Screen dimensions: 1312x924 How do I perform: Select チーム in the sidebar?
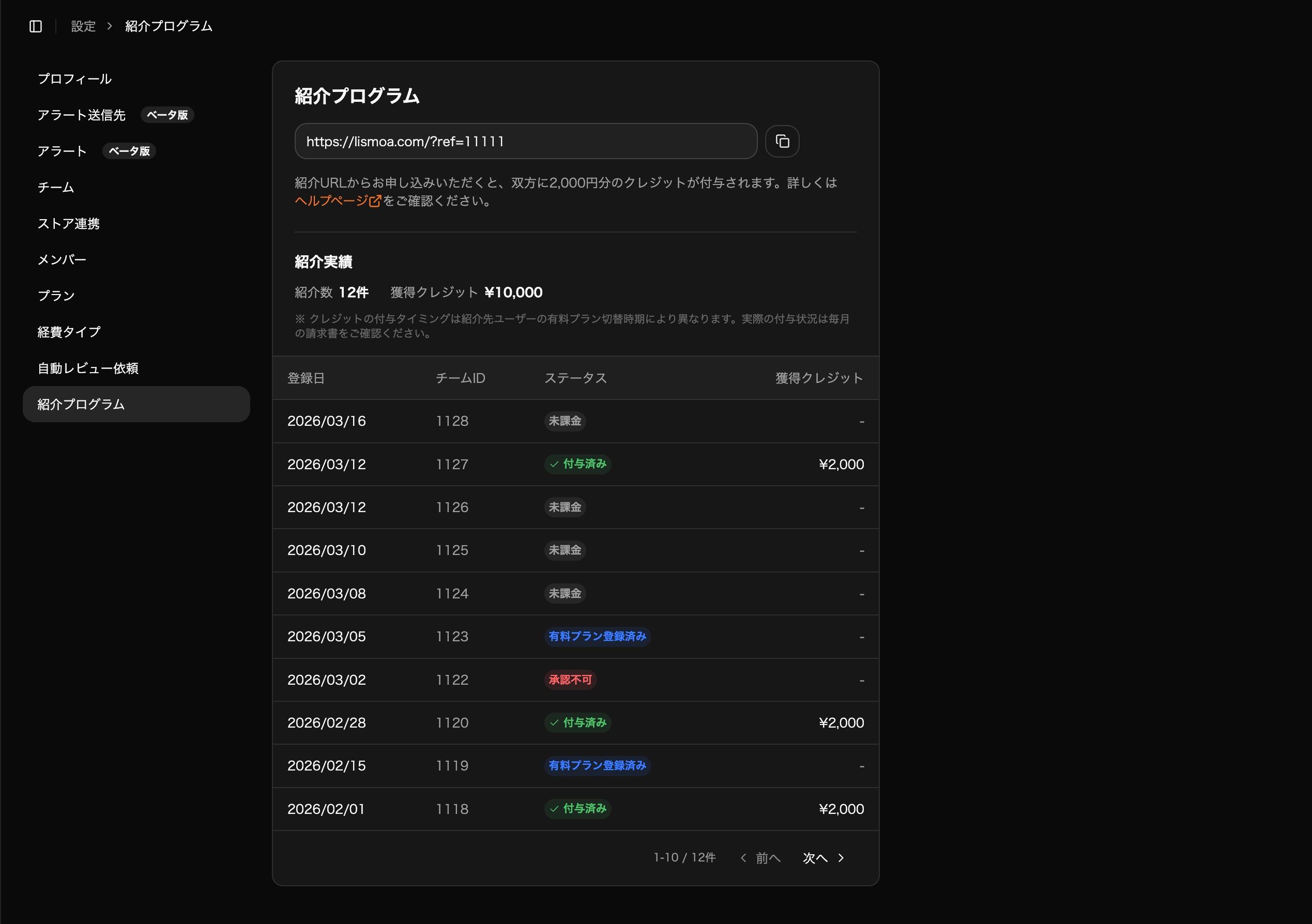(x=56, y=187)
